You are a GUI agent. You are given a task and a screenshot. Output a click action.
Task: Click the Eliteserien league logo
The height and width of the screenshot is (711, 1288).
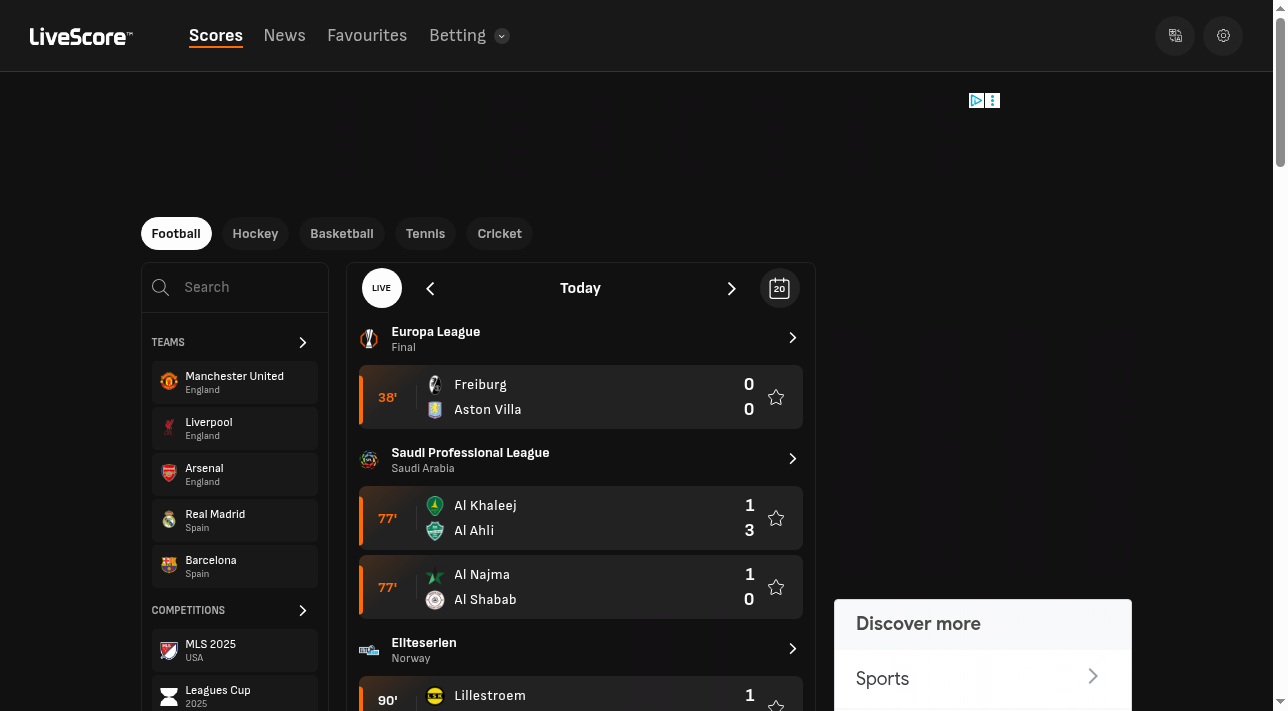click(369, 650)
